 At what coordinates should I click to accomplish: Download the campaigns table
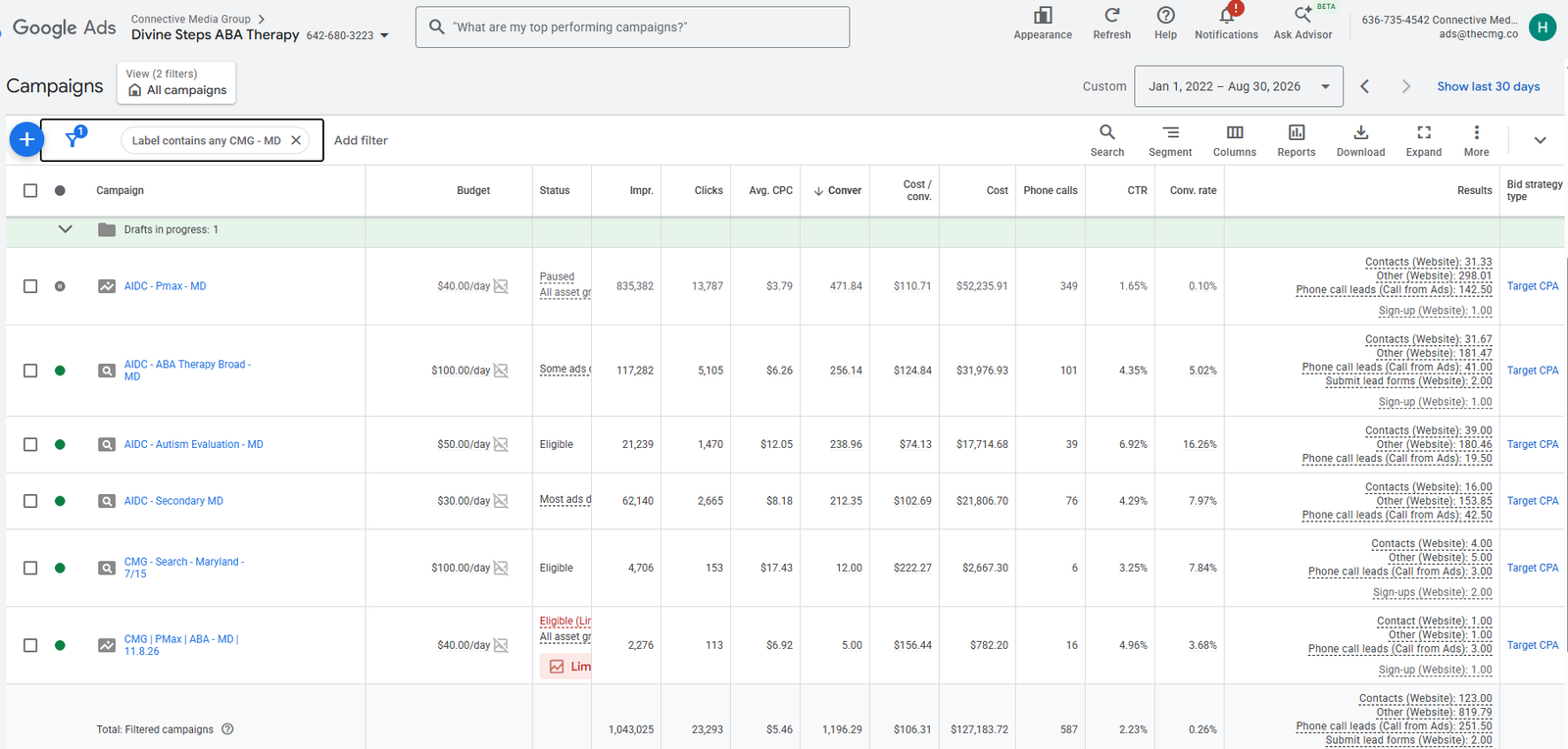[1360, 140]
